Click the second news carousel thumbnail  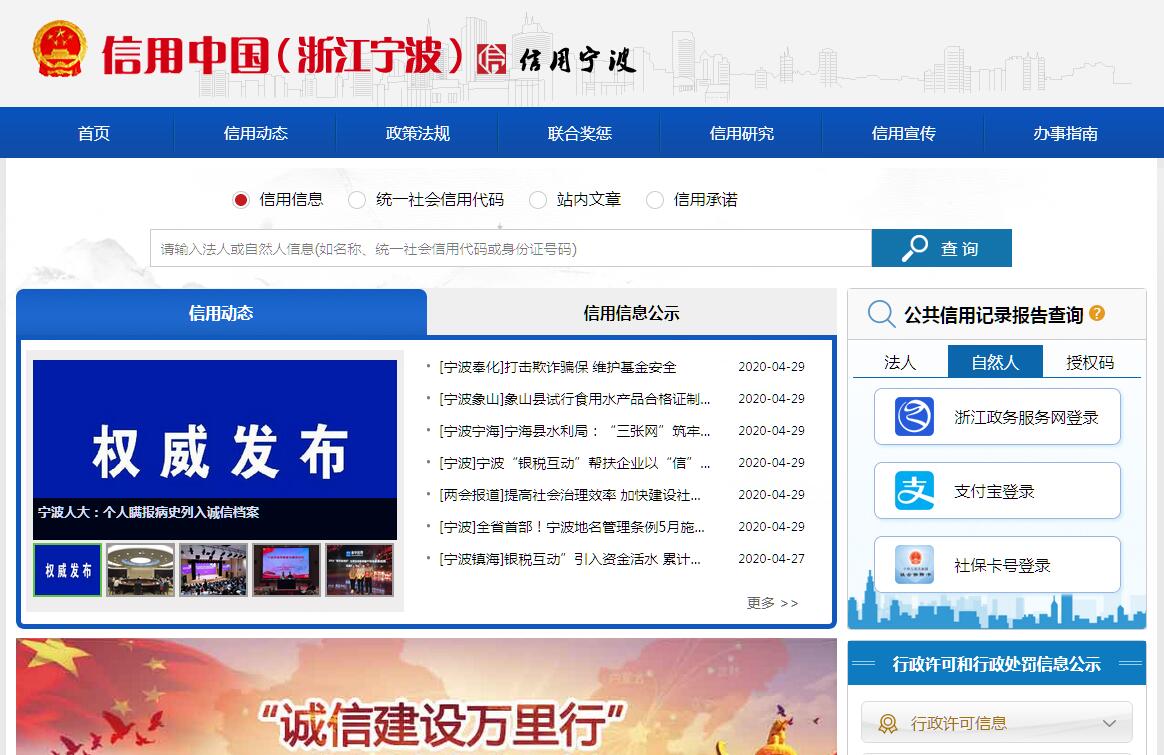click(141, 570)
